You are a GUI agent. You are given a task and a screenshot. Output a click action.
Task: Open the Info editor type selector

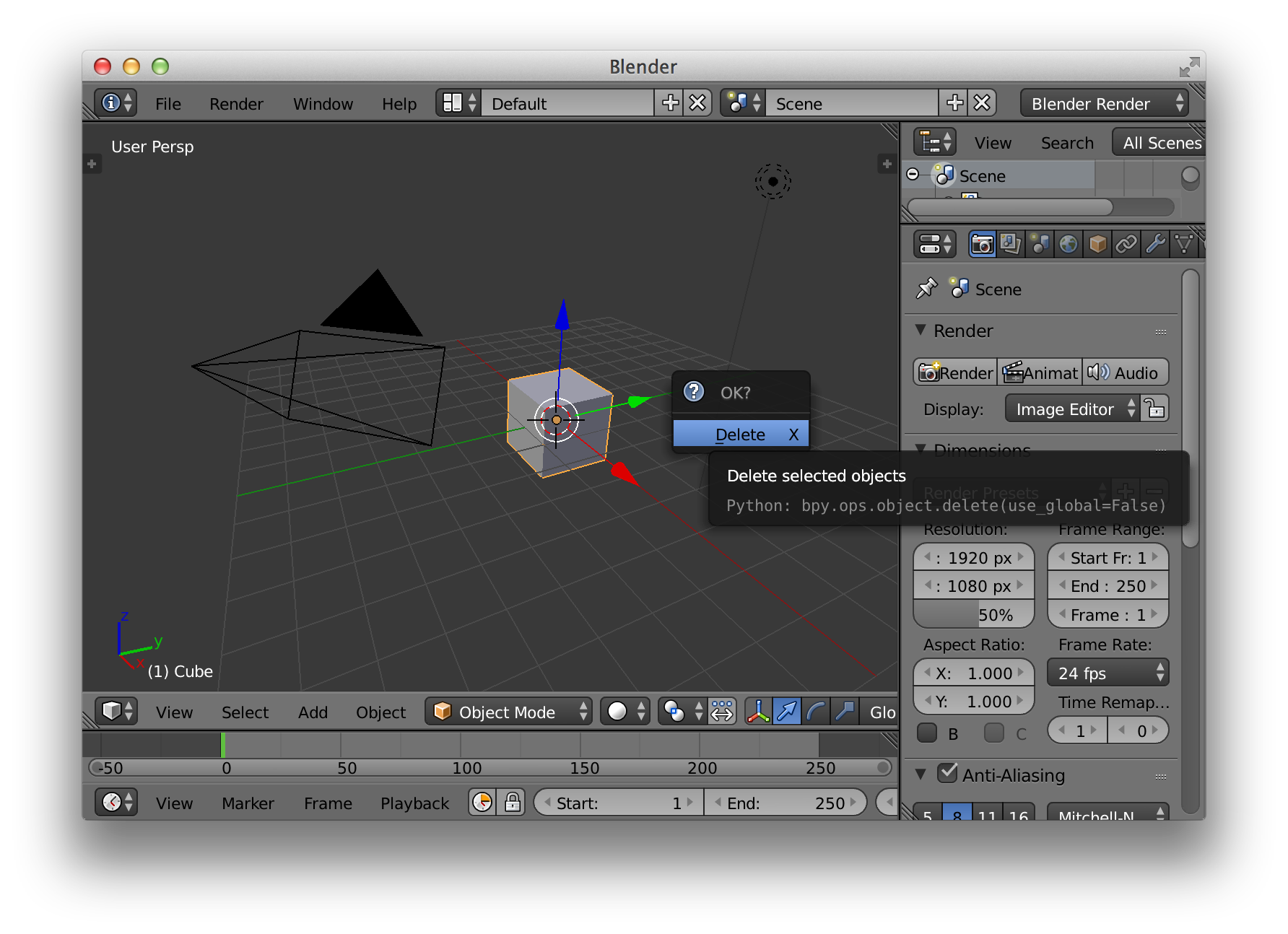[116, 103]
